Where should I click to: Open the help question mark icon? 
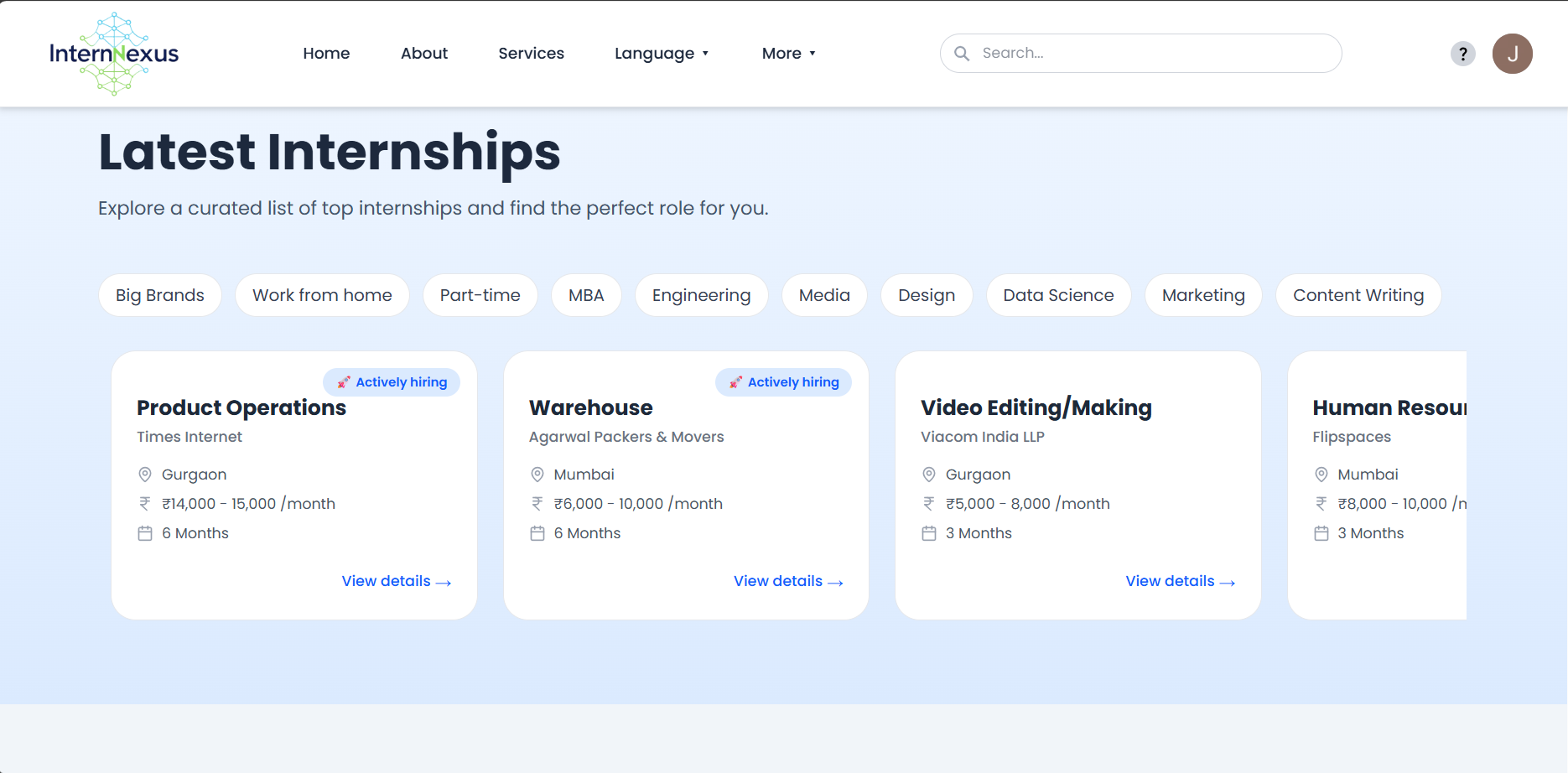pos(1462,54)
